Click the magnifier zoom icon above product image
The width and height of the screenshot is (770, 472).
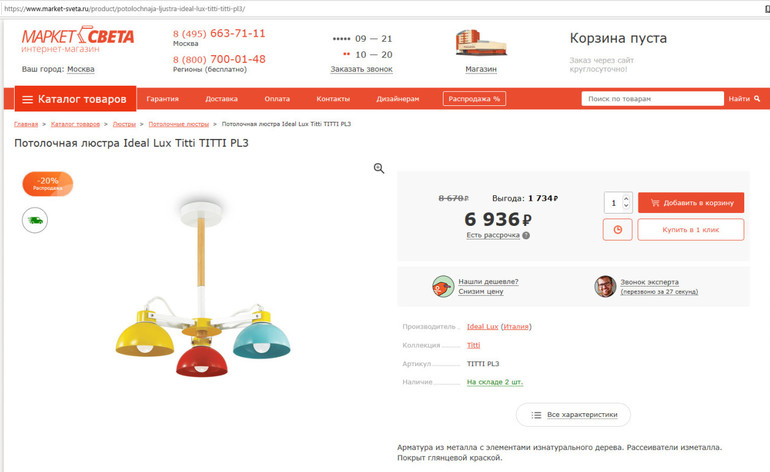coord(379,168)
